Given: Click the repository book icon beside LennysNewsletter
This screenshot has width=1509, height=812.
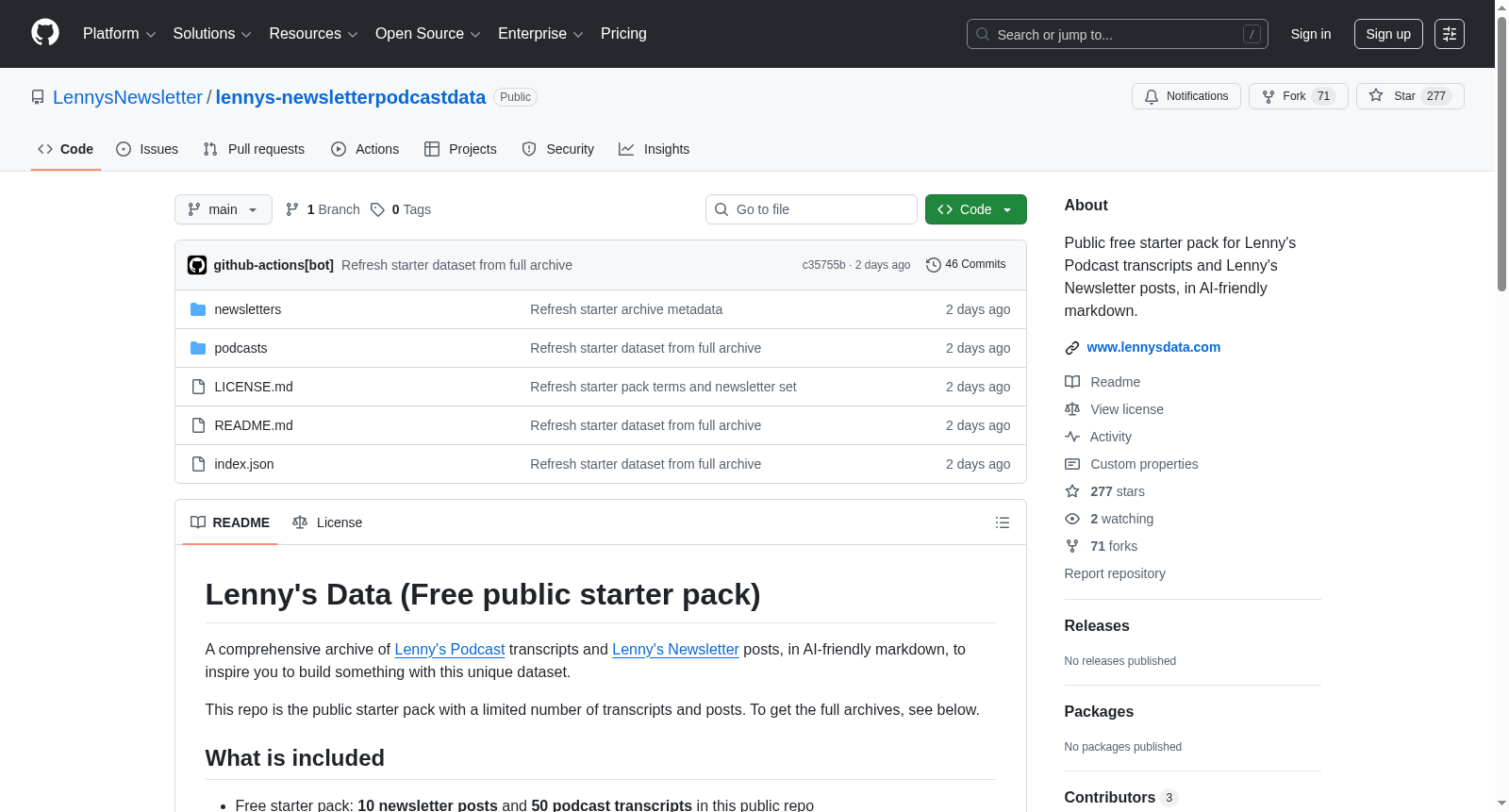Looking at the screenshot, I should (x=38, y=97).
